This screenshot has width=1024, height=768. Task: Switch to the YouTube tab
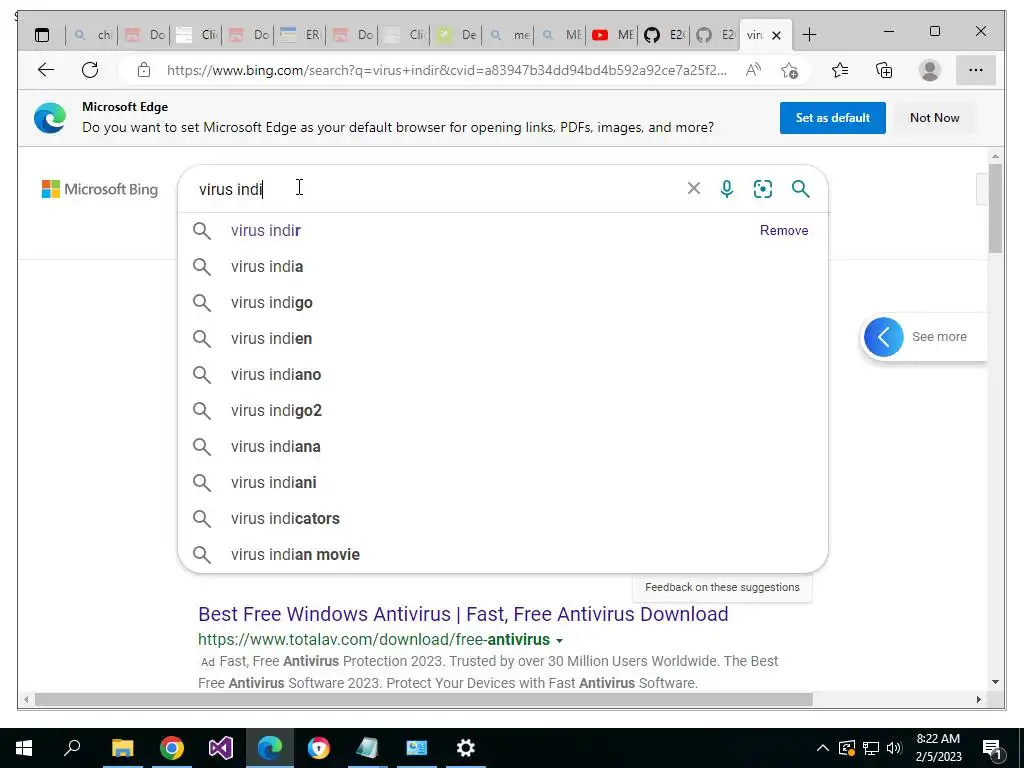click(x=613, y=35)
